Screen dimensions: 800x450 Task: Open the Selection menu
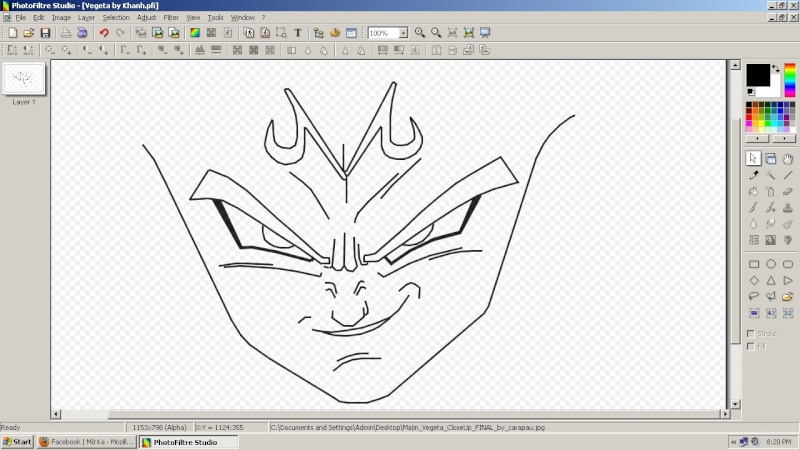pyautogui.click(x=116, y=17)
